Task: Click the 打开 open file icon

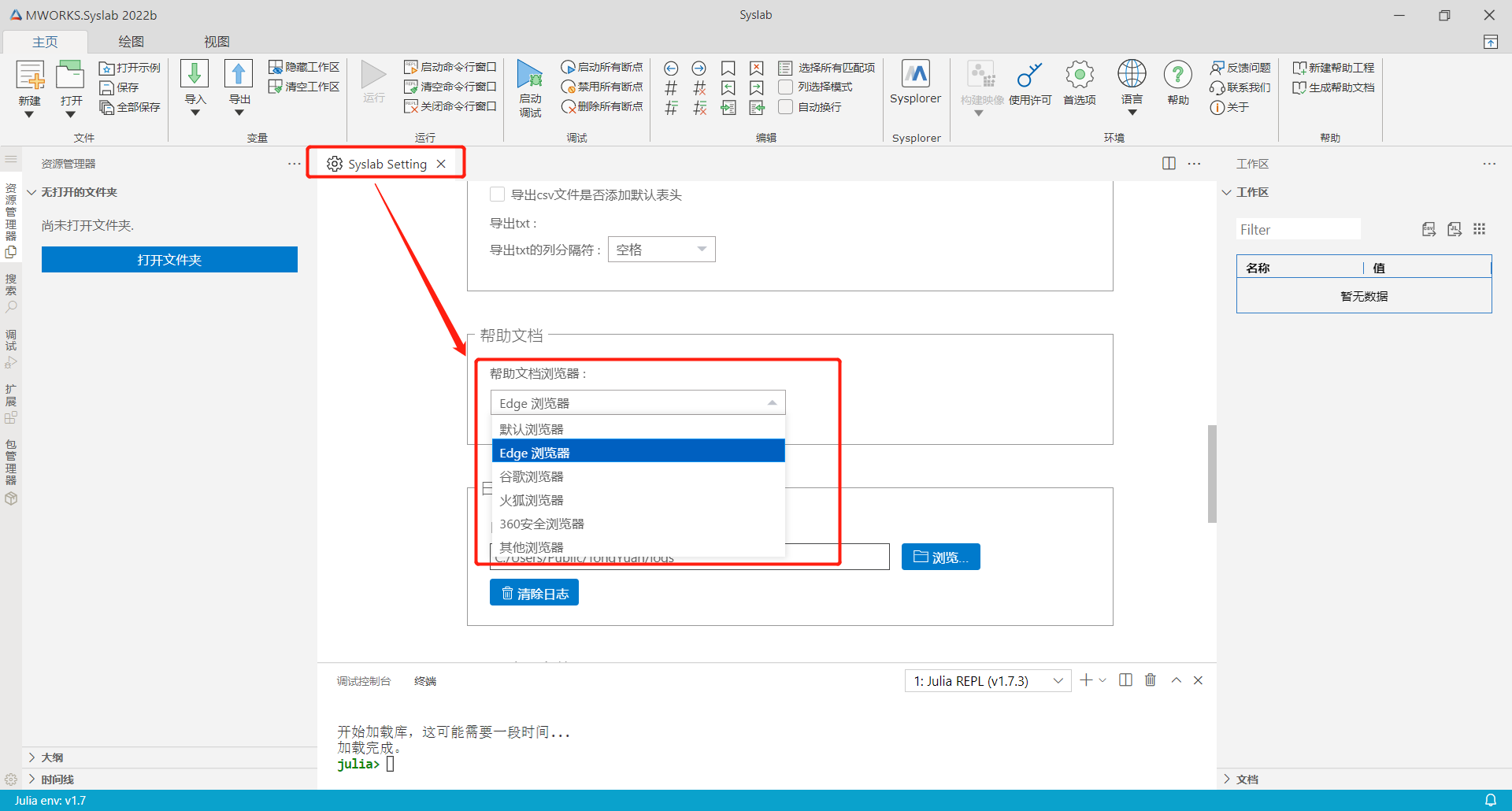Action: click(x=71, y=76)
